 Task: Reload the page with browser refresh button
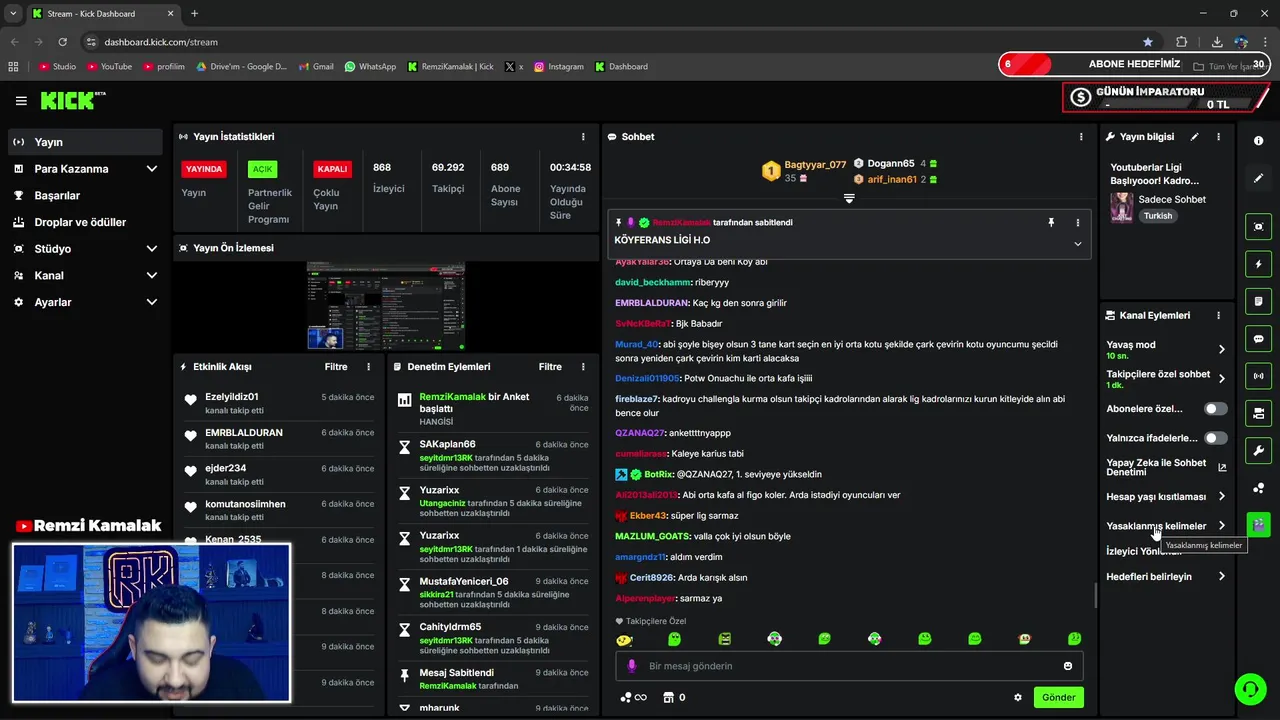tap(62, 42)
